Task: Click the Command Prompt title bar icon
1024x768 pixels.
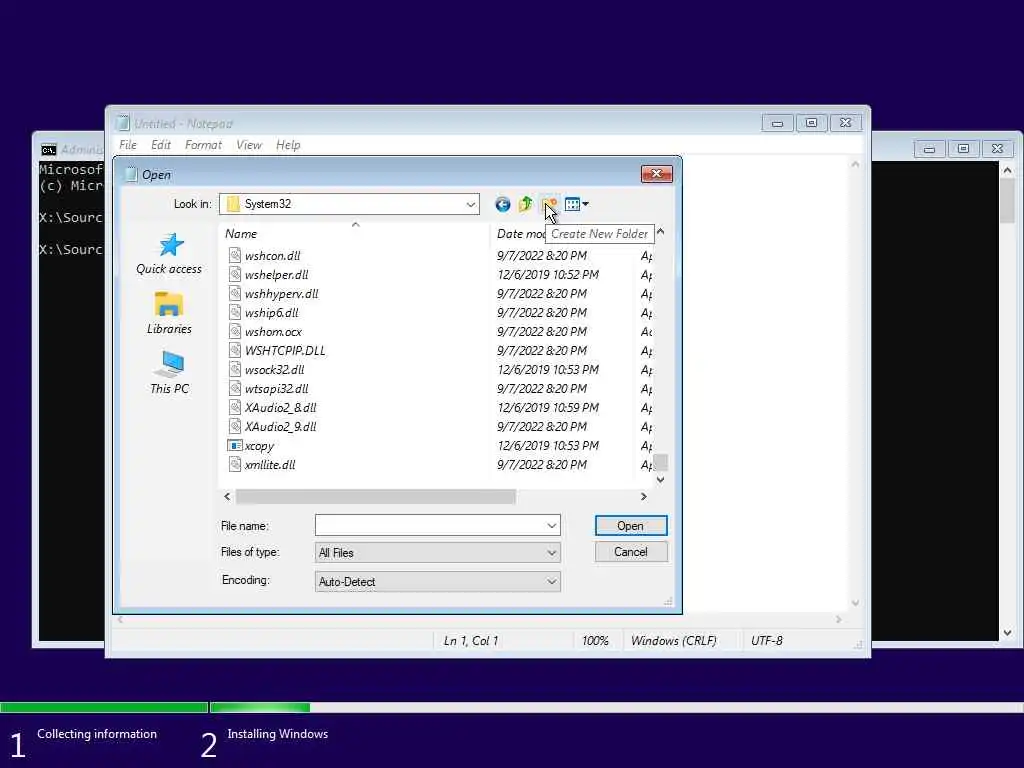Action: pyautogui.click(x=48, y=150)
